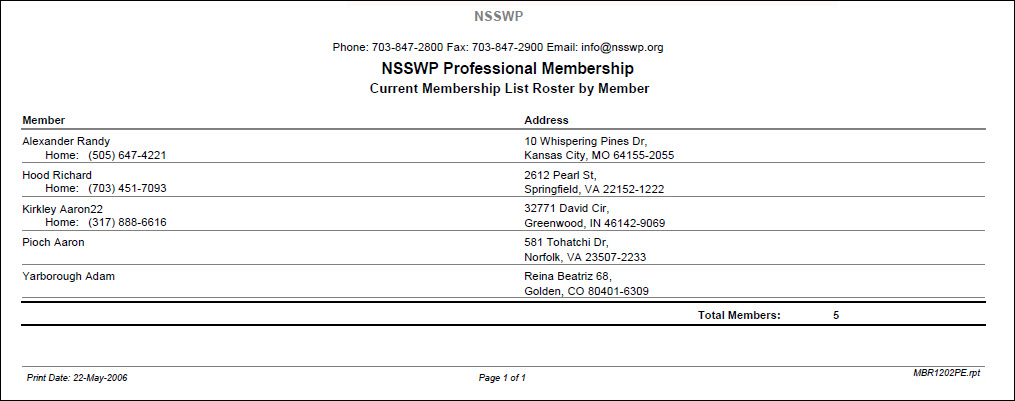Select member Alexander Randy

pos(66,141)
